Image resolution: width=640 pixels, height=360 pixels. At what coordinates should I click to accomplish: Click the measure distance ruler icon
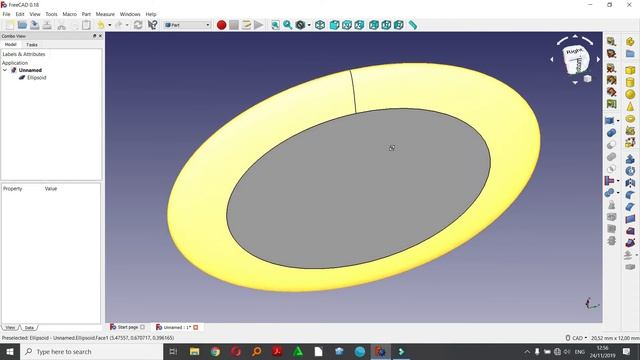coord(413,25)
